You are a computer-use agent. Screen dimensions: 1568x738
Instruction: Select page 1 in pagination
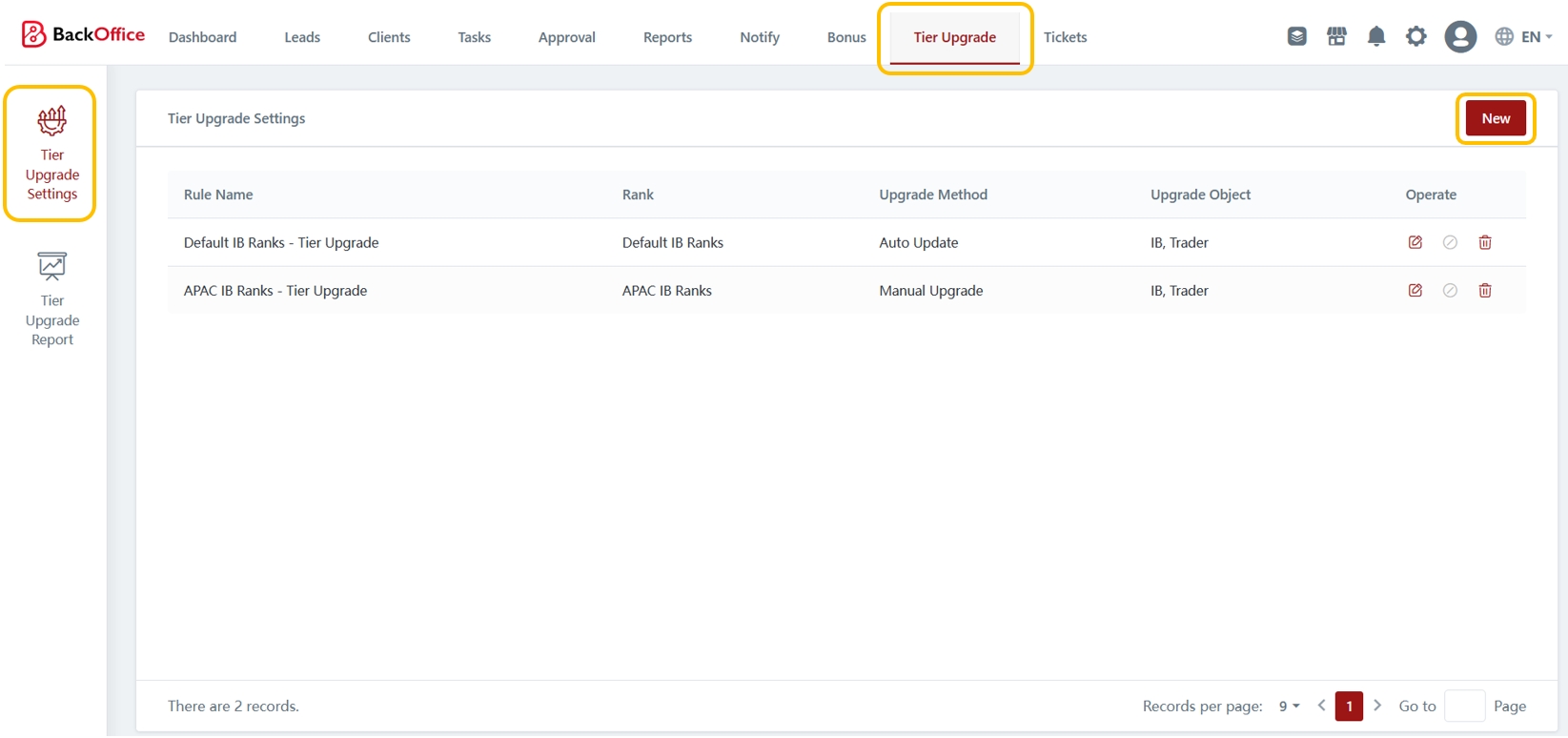point(1349,707)
